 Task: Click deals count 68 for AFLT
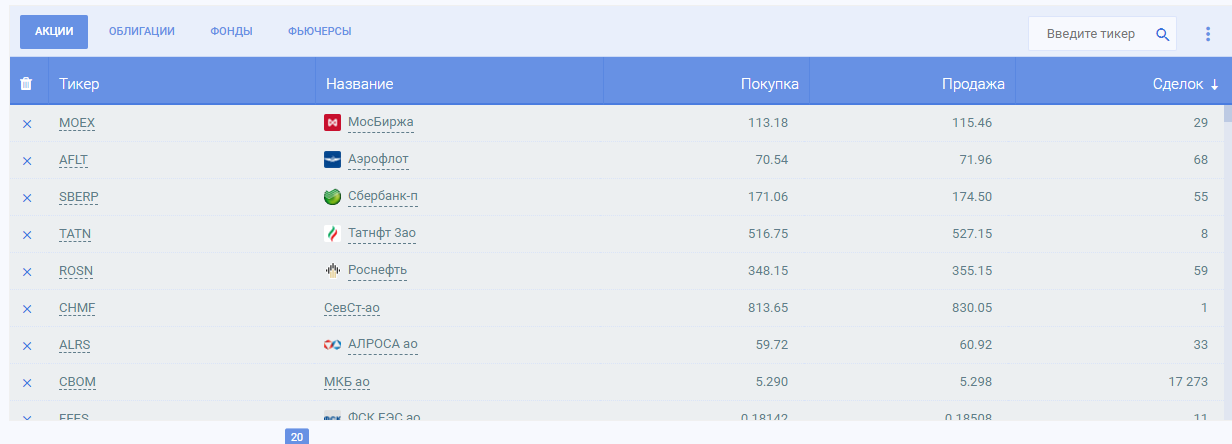1201,160
